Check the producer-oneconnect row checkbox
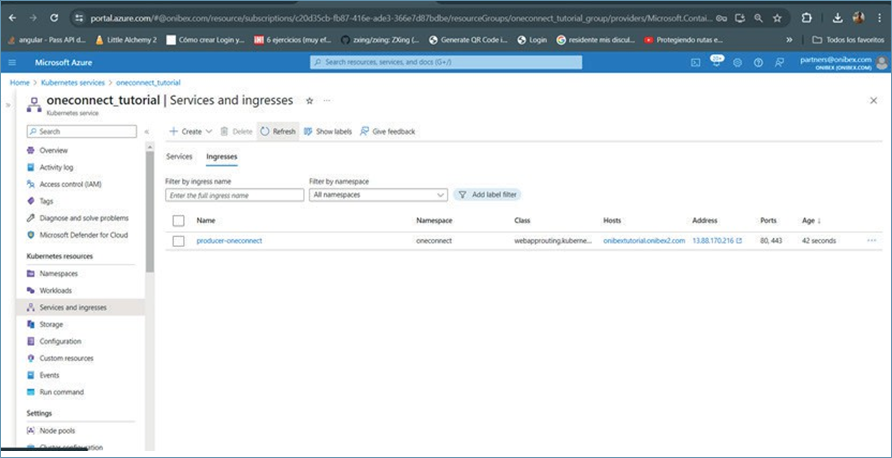Screen dimensions: 892x458 pos(179,241)
